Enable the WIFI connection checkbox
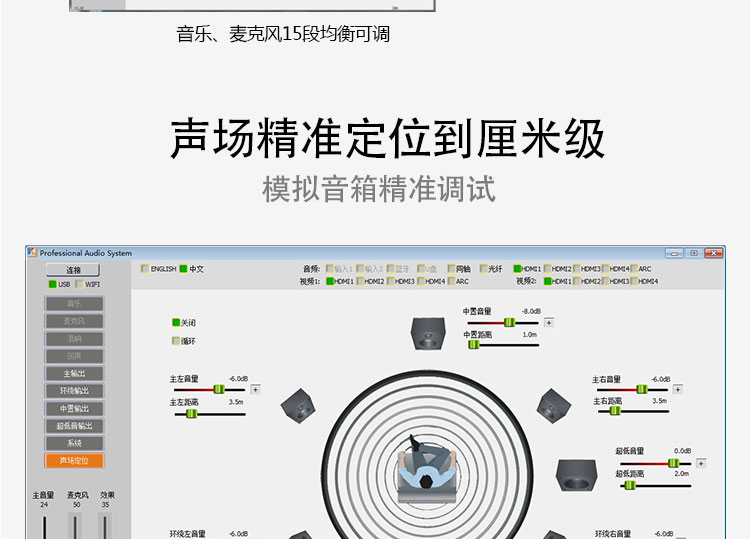Screen dimensions: 750x539 coord(79,284)
